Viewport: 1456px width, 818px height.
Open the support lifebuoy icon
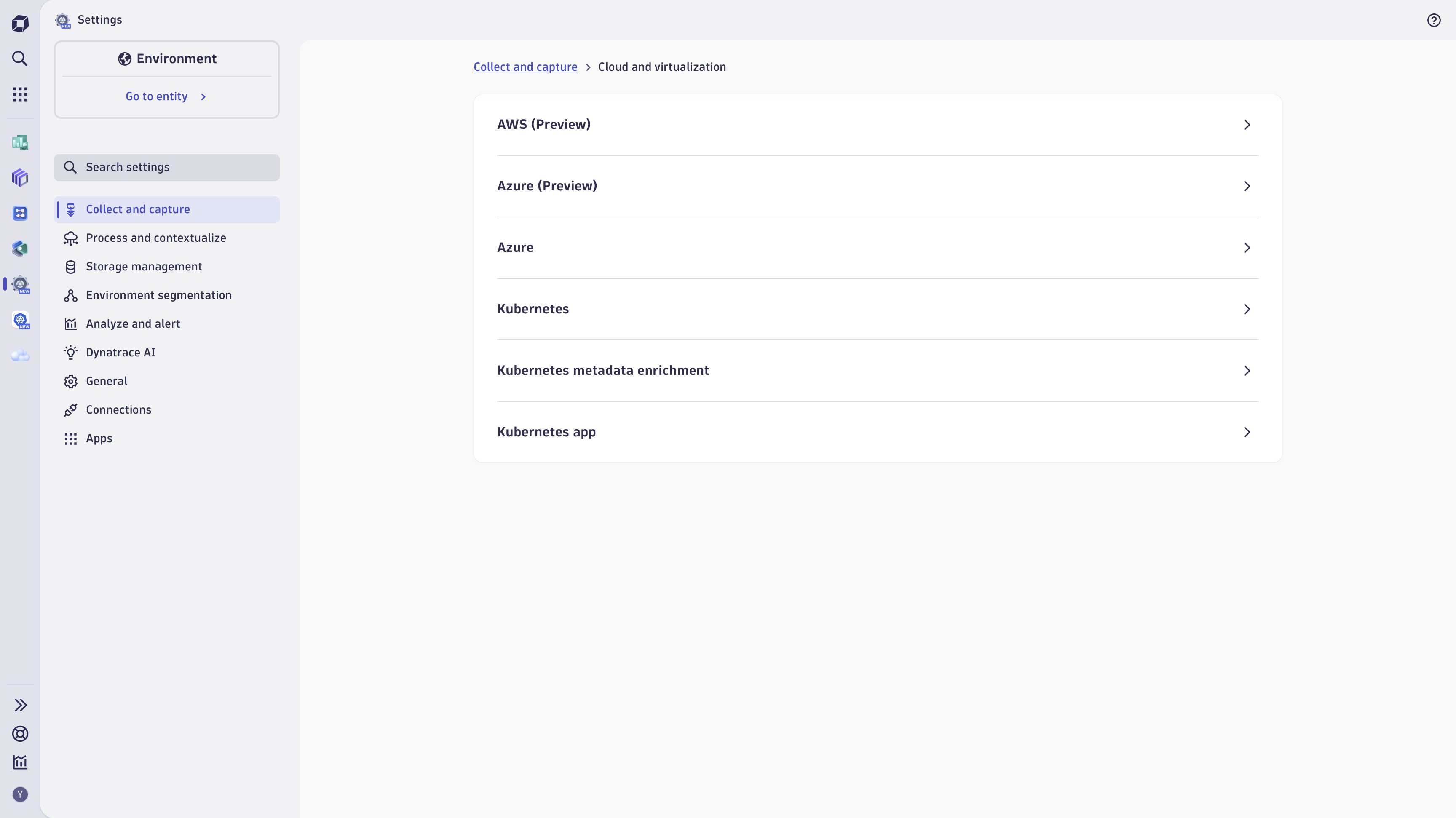(x=20, y=734)
